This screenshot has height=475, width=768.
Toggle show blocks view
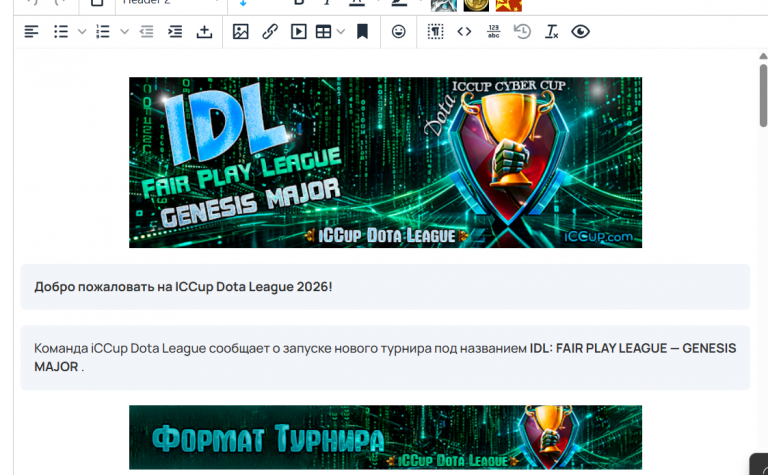(x=435, y=32)
